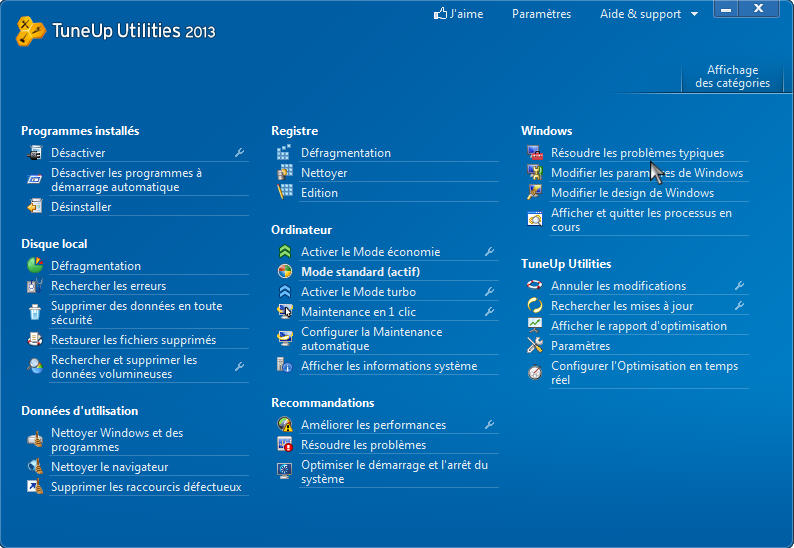Click the green Mode économie icon
The image size is (794, 548).
pyautogui.click(x=285, y=251)
